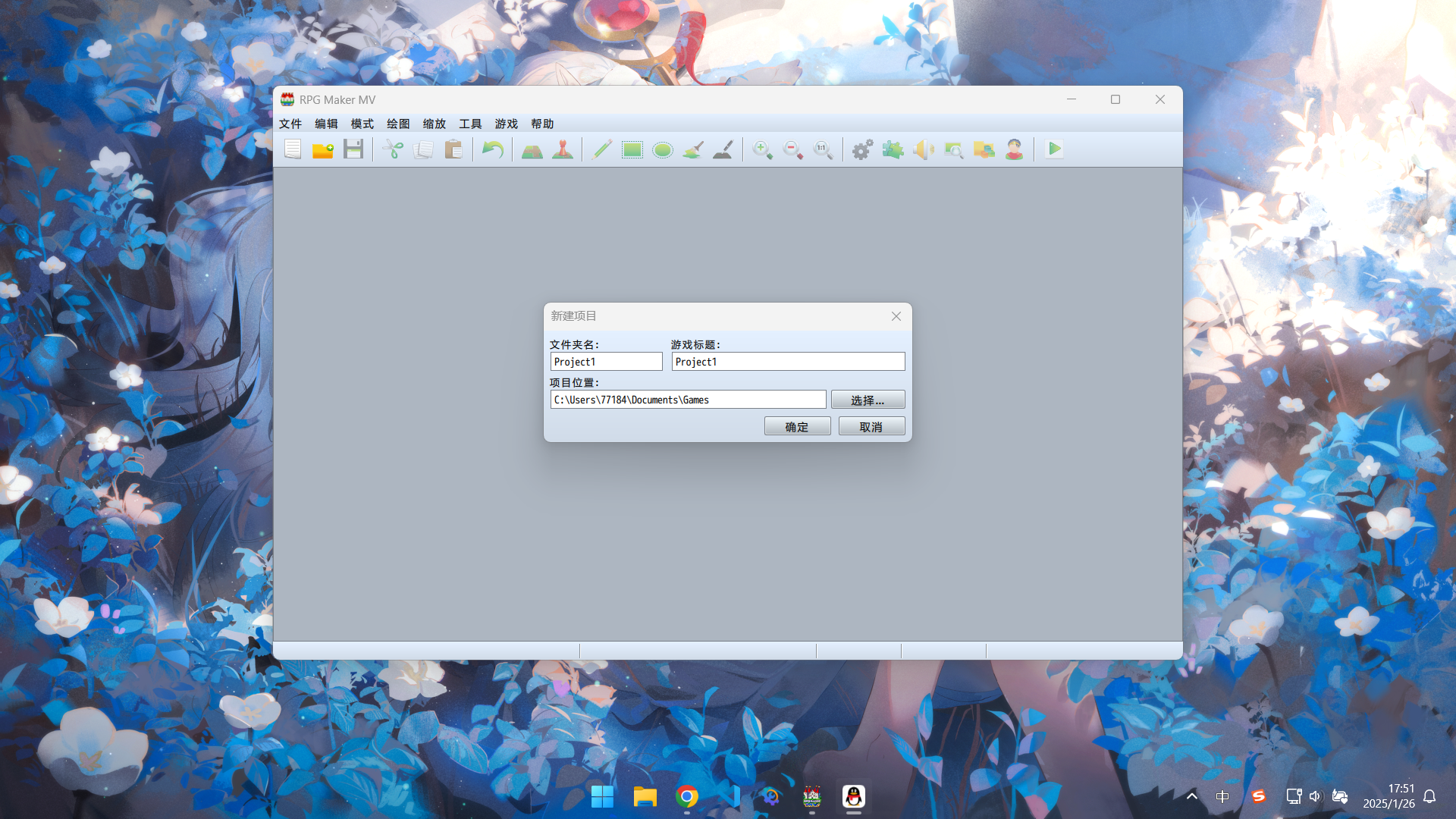Open Chrome from the taskbar
1456x819 pixels.
pos(687,796)
